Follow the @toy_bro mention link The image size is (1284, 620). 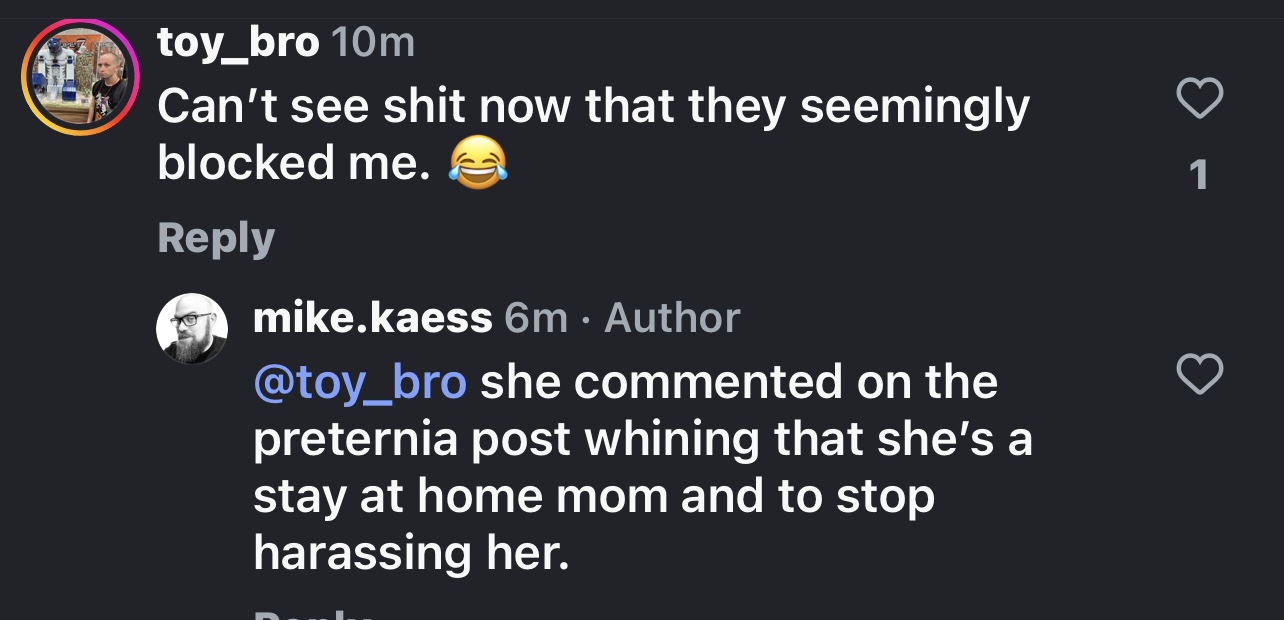click(x=360, y=383)
